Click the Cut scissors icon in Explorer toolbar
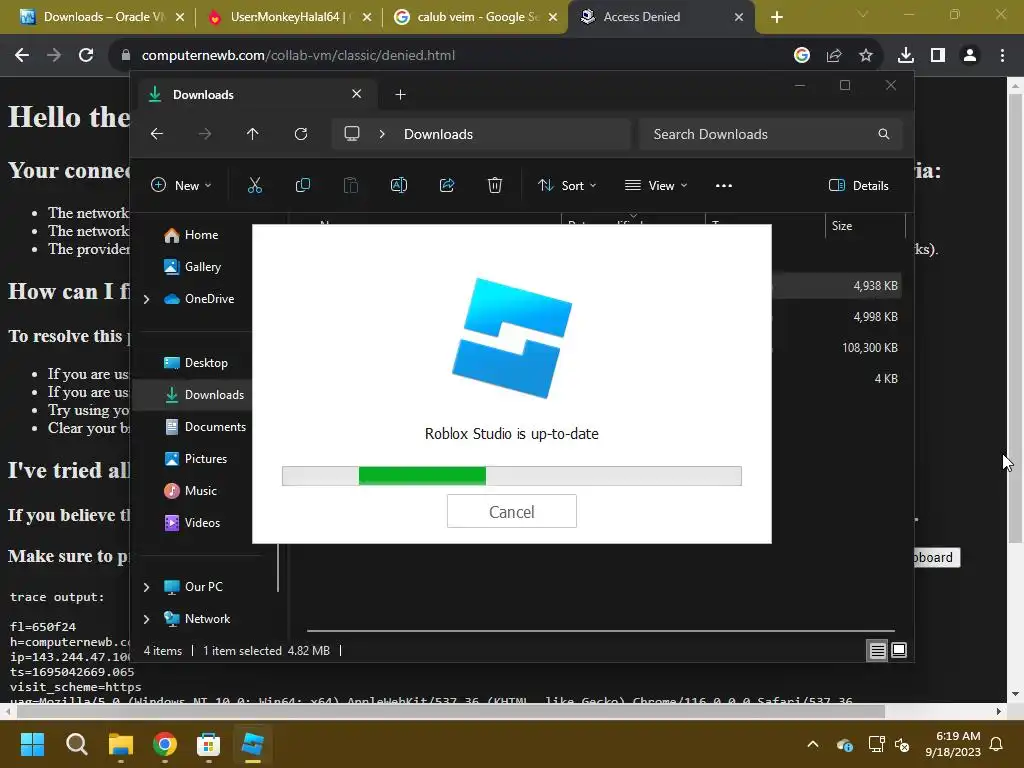This screenshot has height=768, width=1024. pyautogui.click(x=255, y=185)
